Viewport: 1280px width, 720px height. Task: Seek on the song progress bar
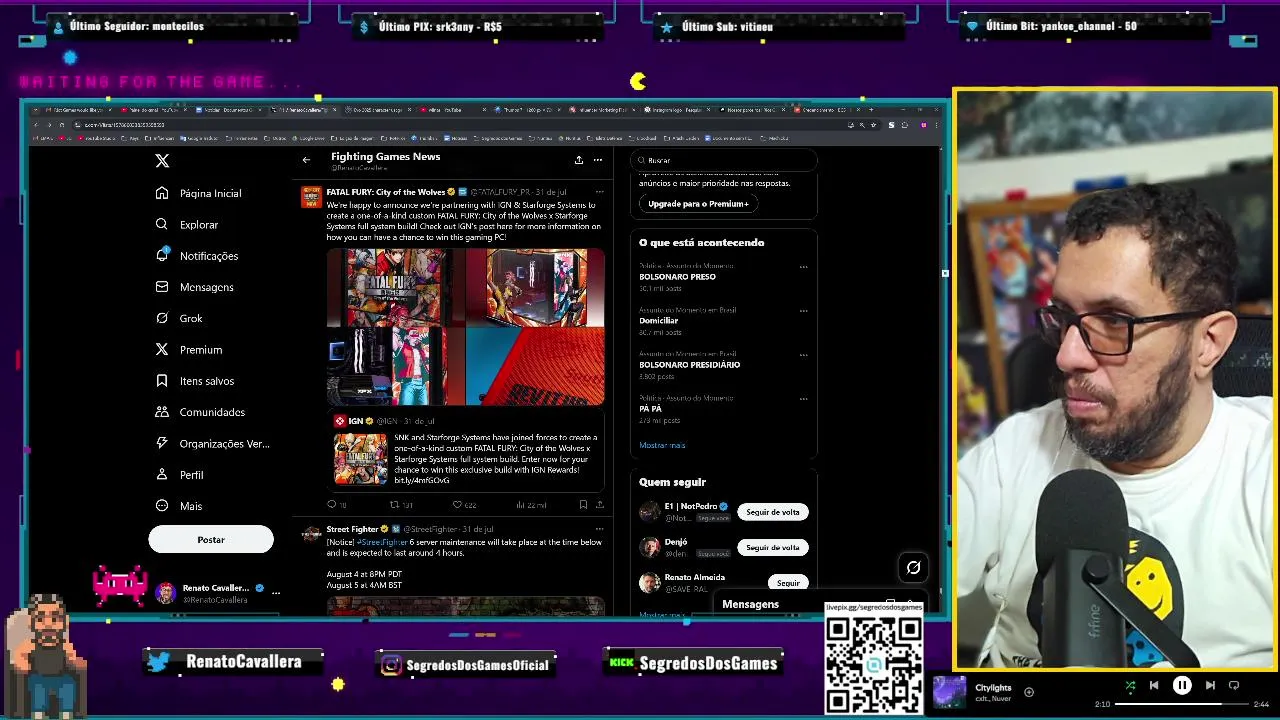point(1182,704)
